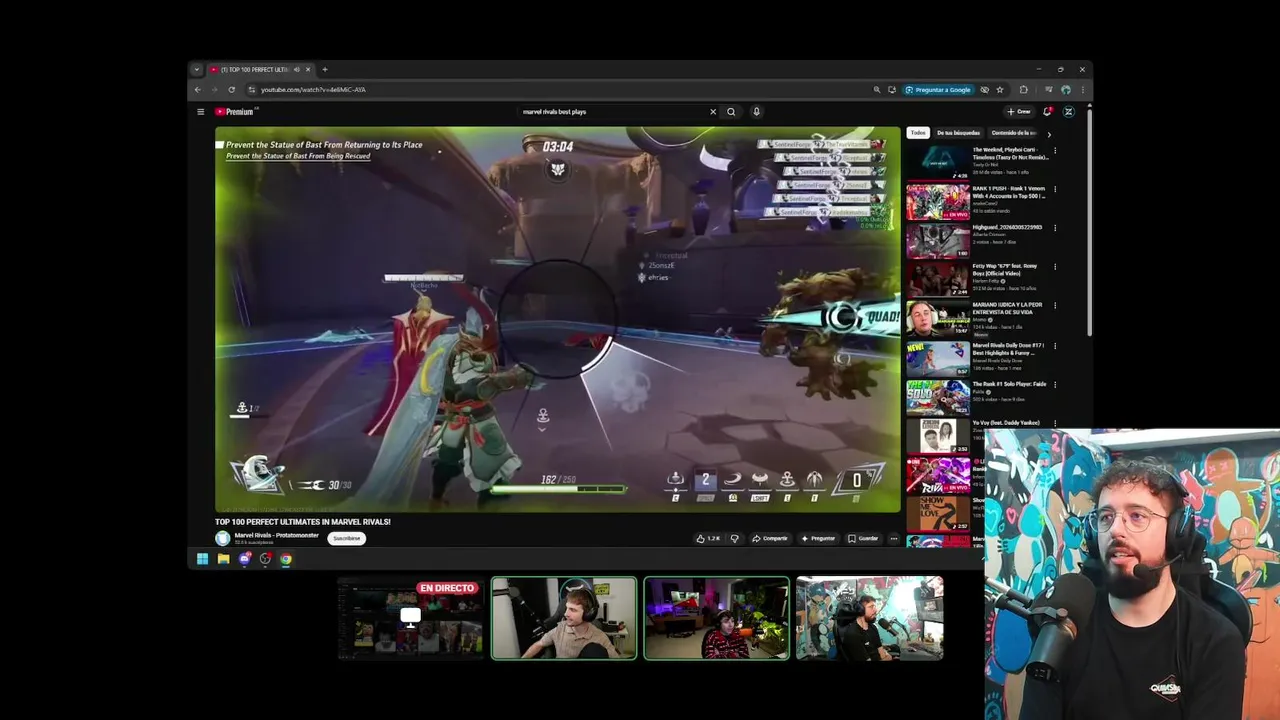Open Fetty Wap 679 official video title

tap(1005, 270)
